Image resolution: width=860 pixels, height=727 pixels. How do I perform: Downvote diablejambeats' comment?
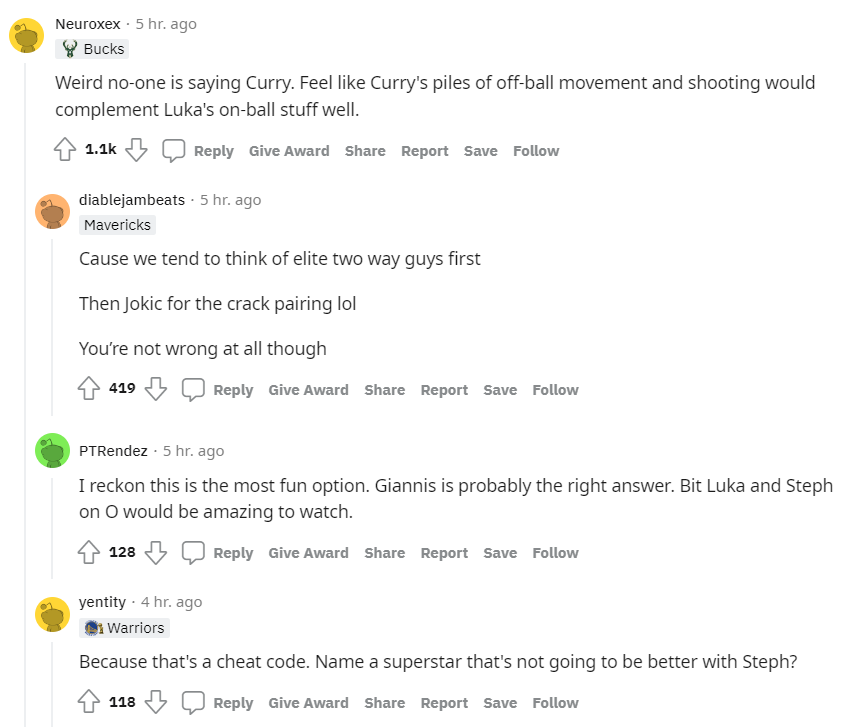coord(156,390)
